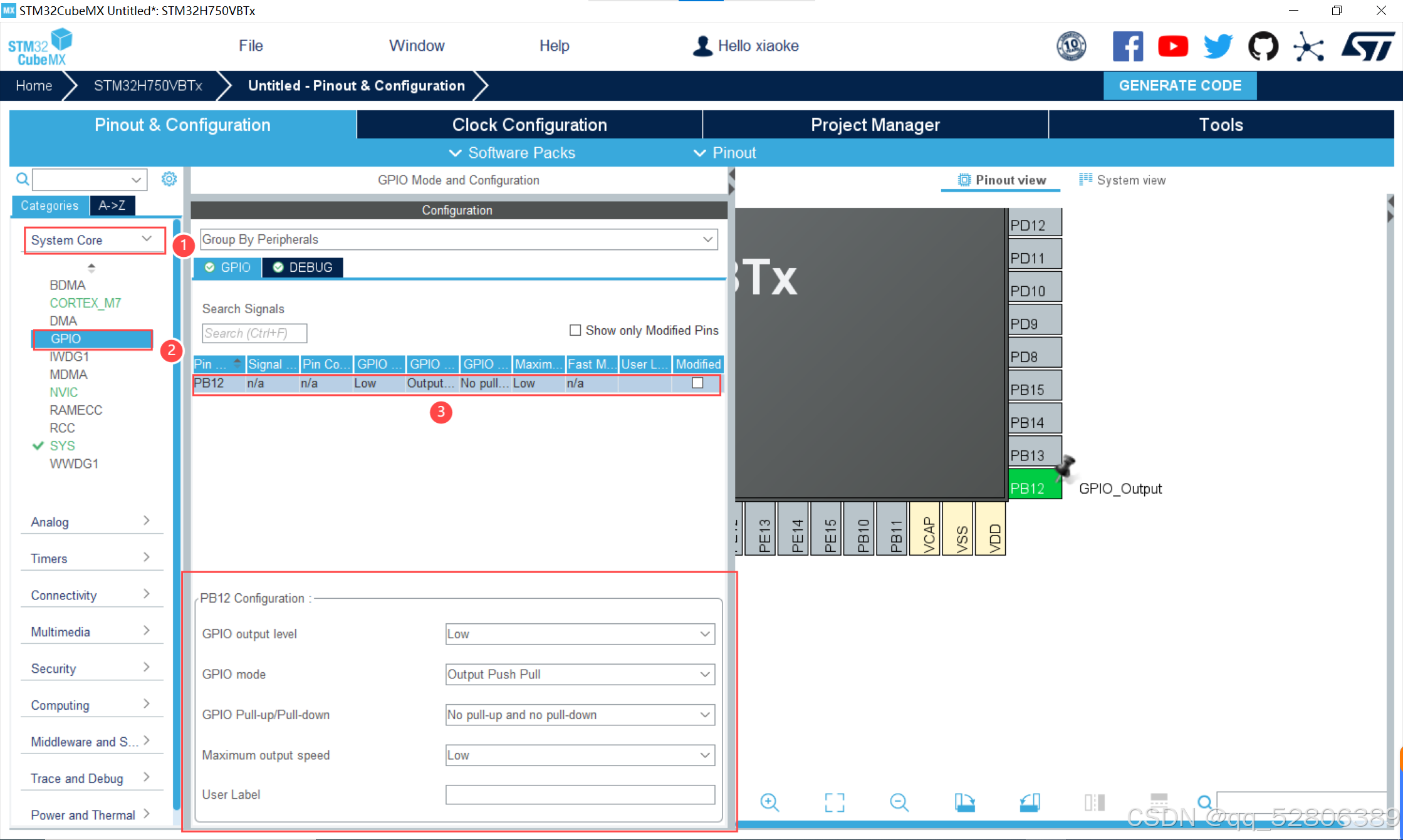Switch to the Clock Configuration tab
Viewport: 1403px width, 840px height.
click(529, 125)
